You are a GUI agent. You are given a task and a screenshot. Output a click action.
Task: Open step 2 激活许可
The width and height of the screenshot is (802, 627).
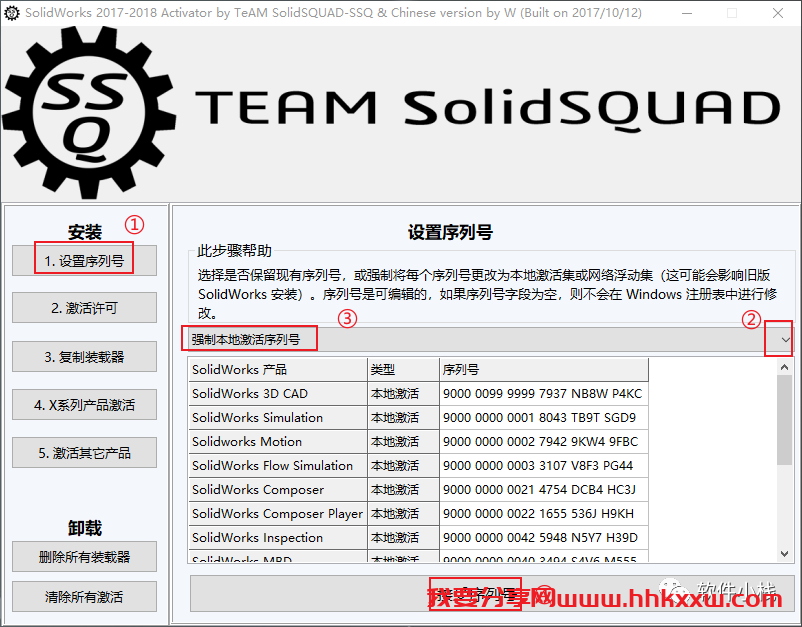(84, 308)
